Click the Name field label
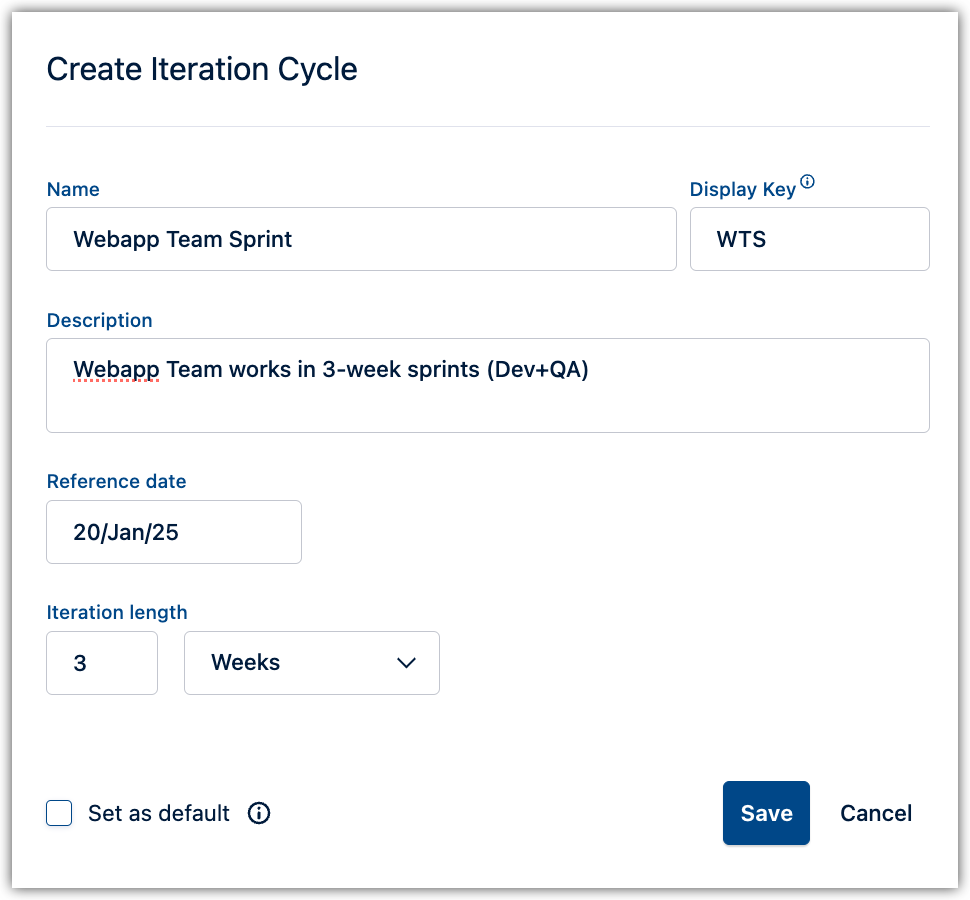 click(x=72, y=189)
